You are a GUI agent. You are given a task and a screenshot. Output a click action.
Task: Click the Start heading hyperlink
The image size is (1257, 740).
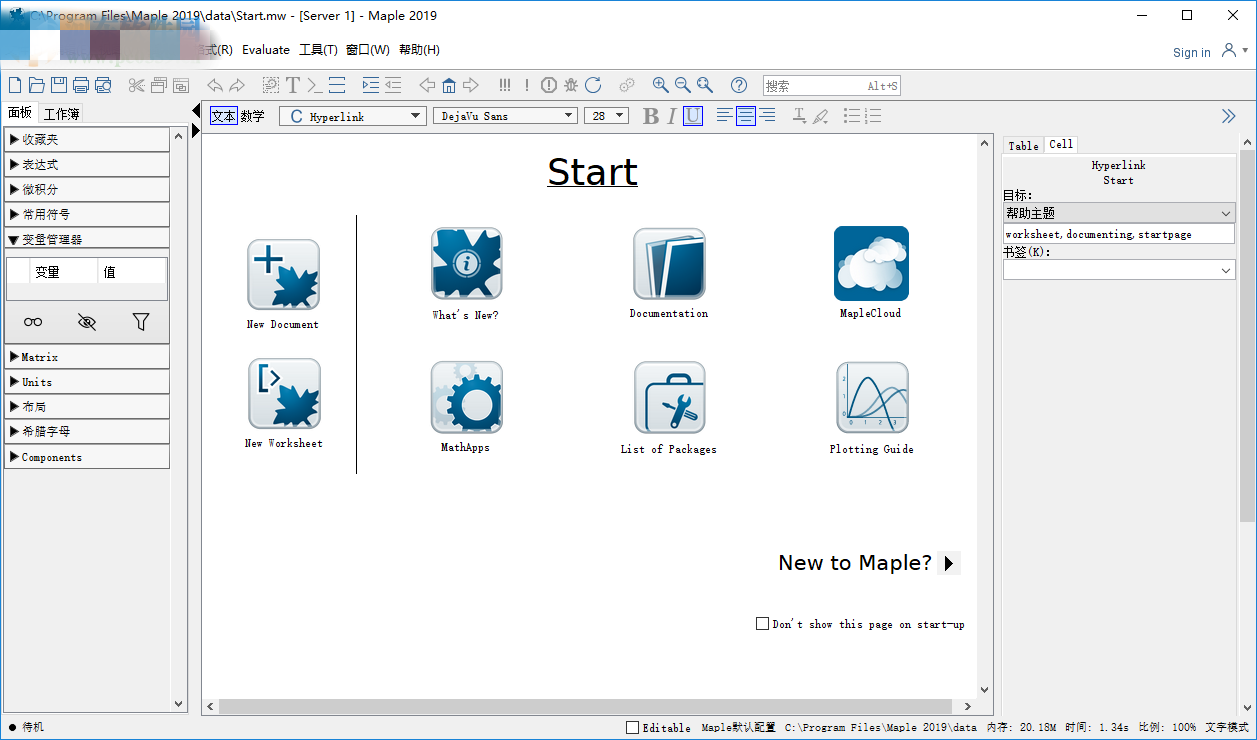pos(592,172)
